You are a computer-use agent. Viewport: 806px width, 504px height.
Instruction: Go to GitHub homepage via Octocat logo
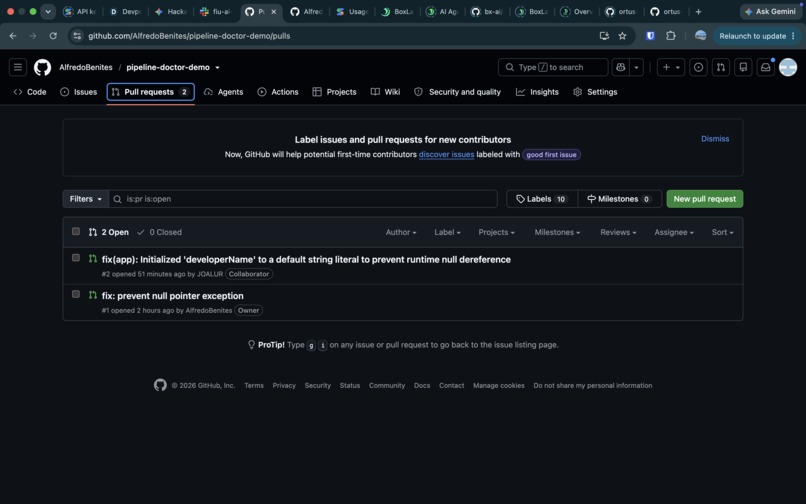43,67
